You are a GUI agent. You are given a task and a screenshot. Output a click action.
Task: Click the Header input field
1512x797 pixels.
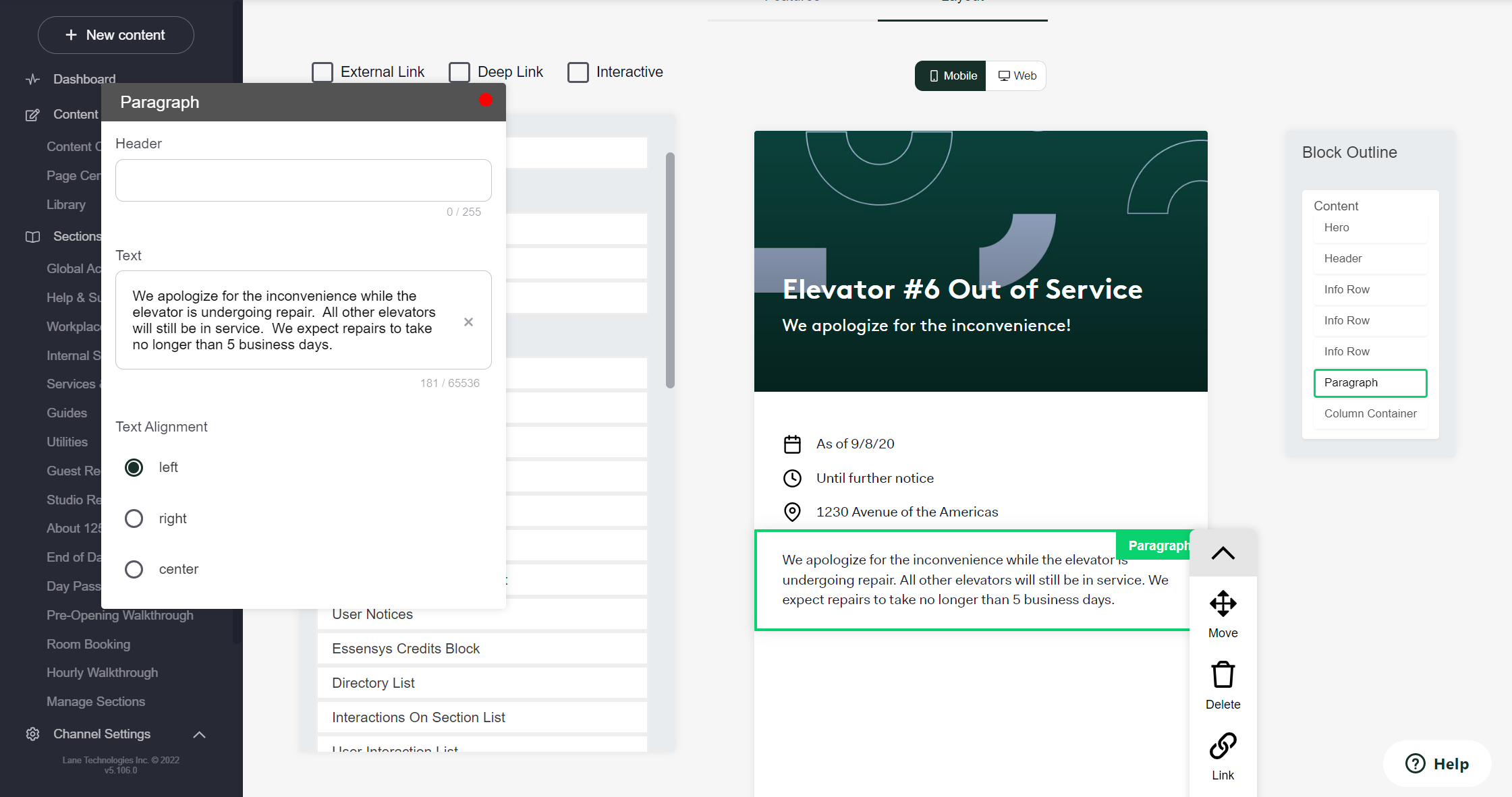tap(303, 180)
